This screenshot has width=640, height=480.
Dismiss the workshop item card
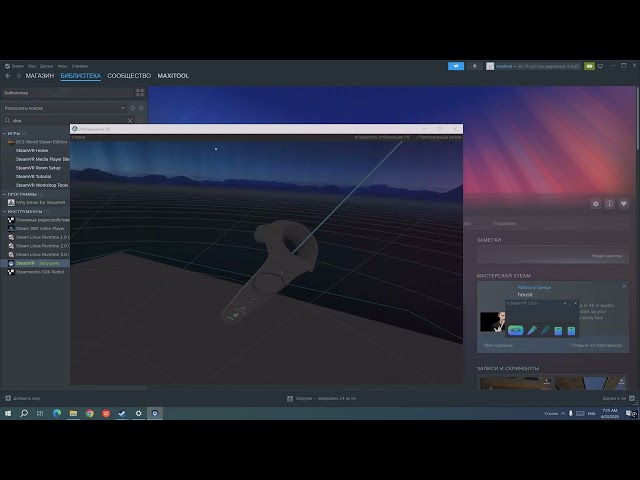coord(624,286)
